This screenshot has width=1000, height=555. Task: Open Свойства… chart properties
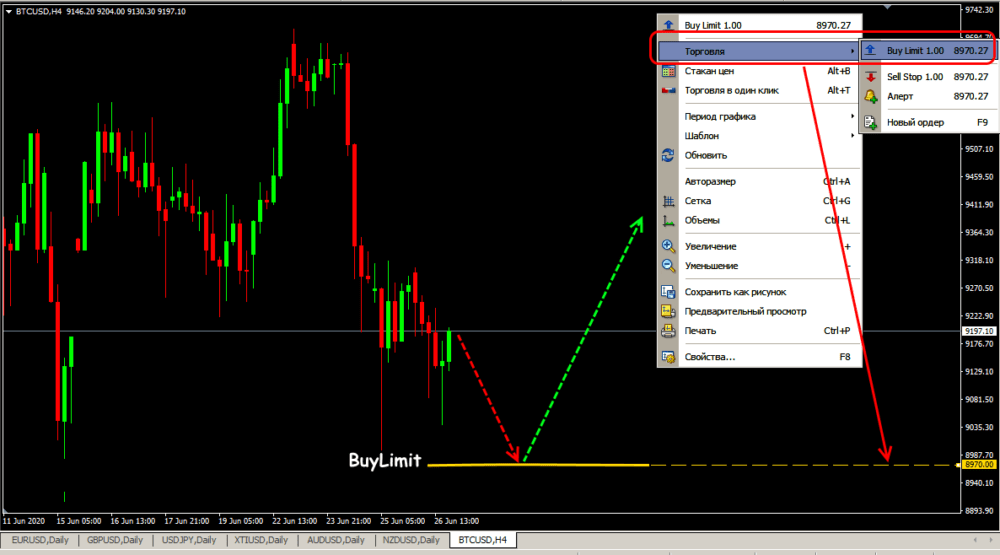710,357
